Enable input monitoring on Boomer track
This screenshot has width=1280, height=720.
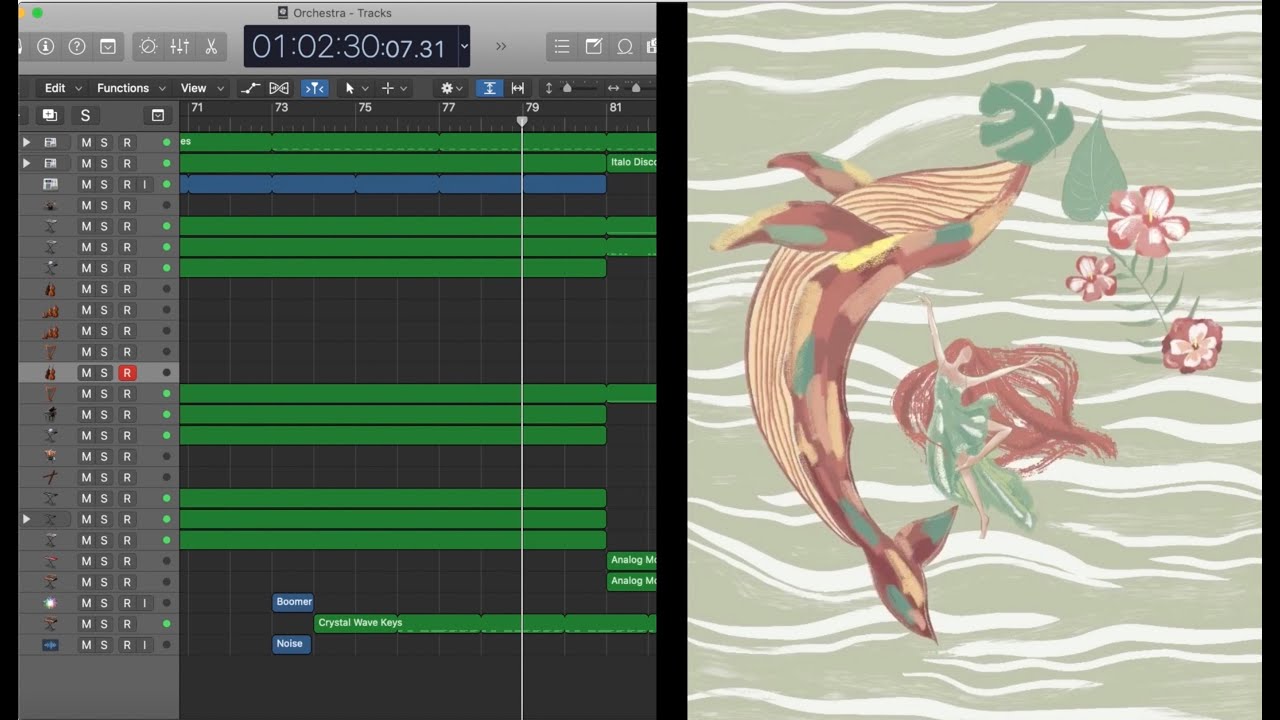click(x=144, y=603)
